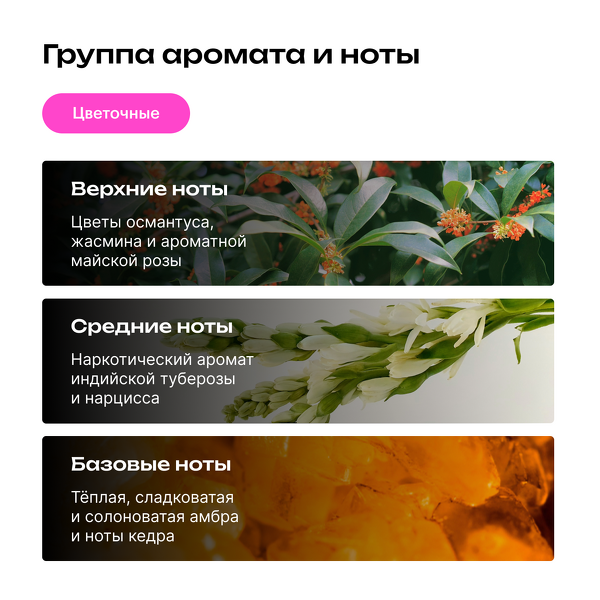
Task: Click the pink Цветочные tag button
Action: coord(116,113)
